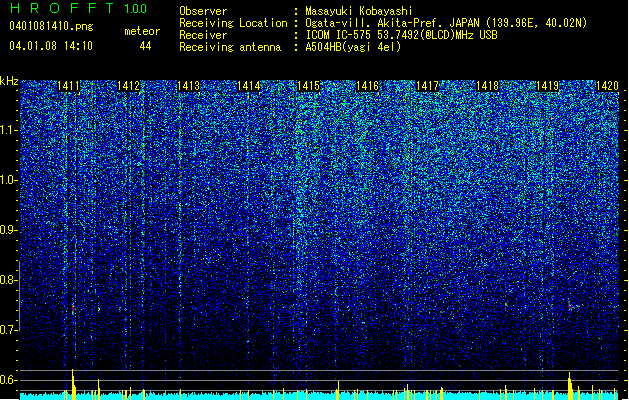Click the Receiving Location label
Screen dimensions: 629x400
233,23
